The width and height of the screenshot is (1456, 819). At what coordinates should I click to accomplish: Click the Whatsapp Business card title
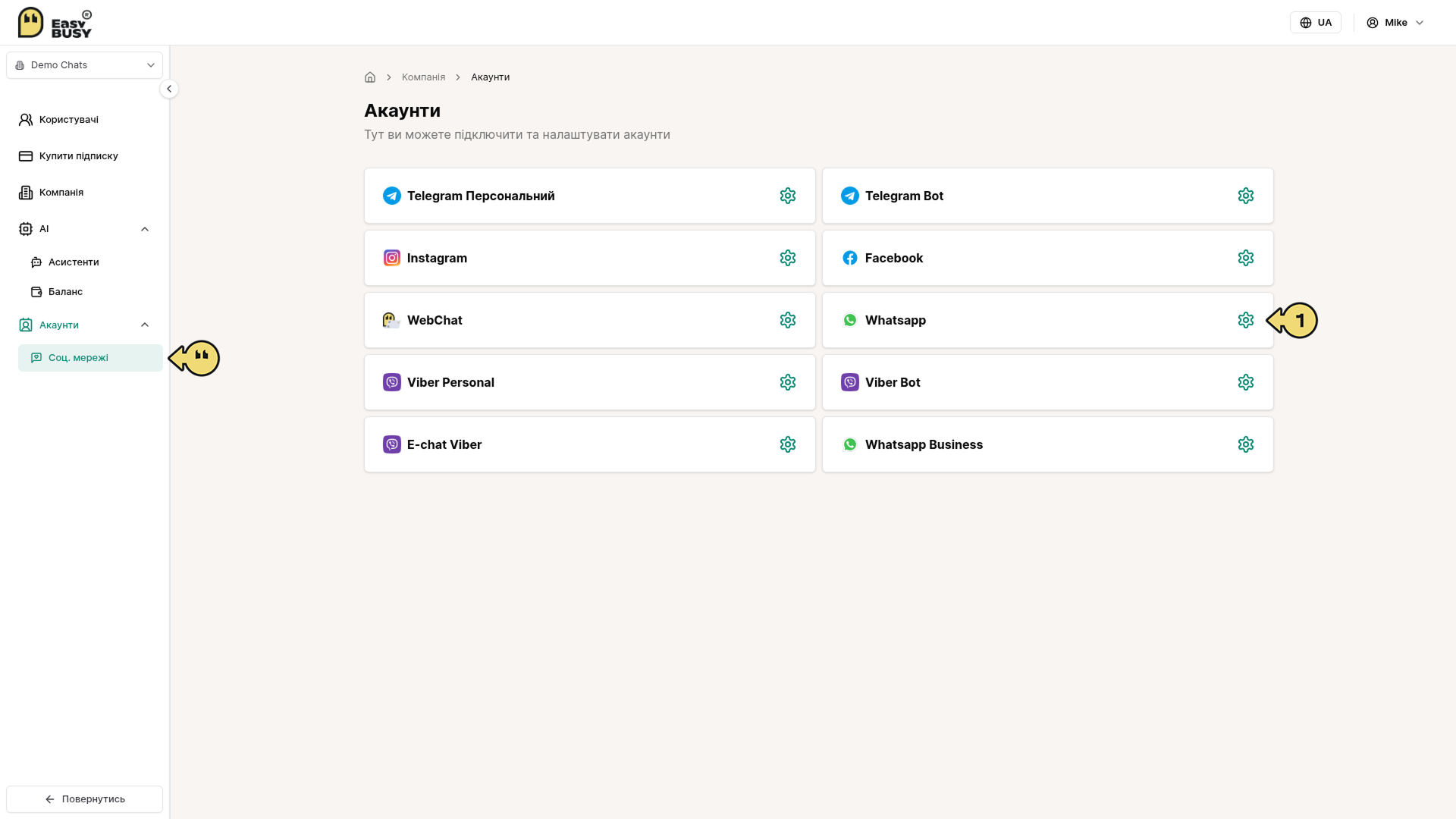pyautogui.click(x=924, y=444)
